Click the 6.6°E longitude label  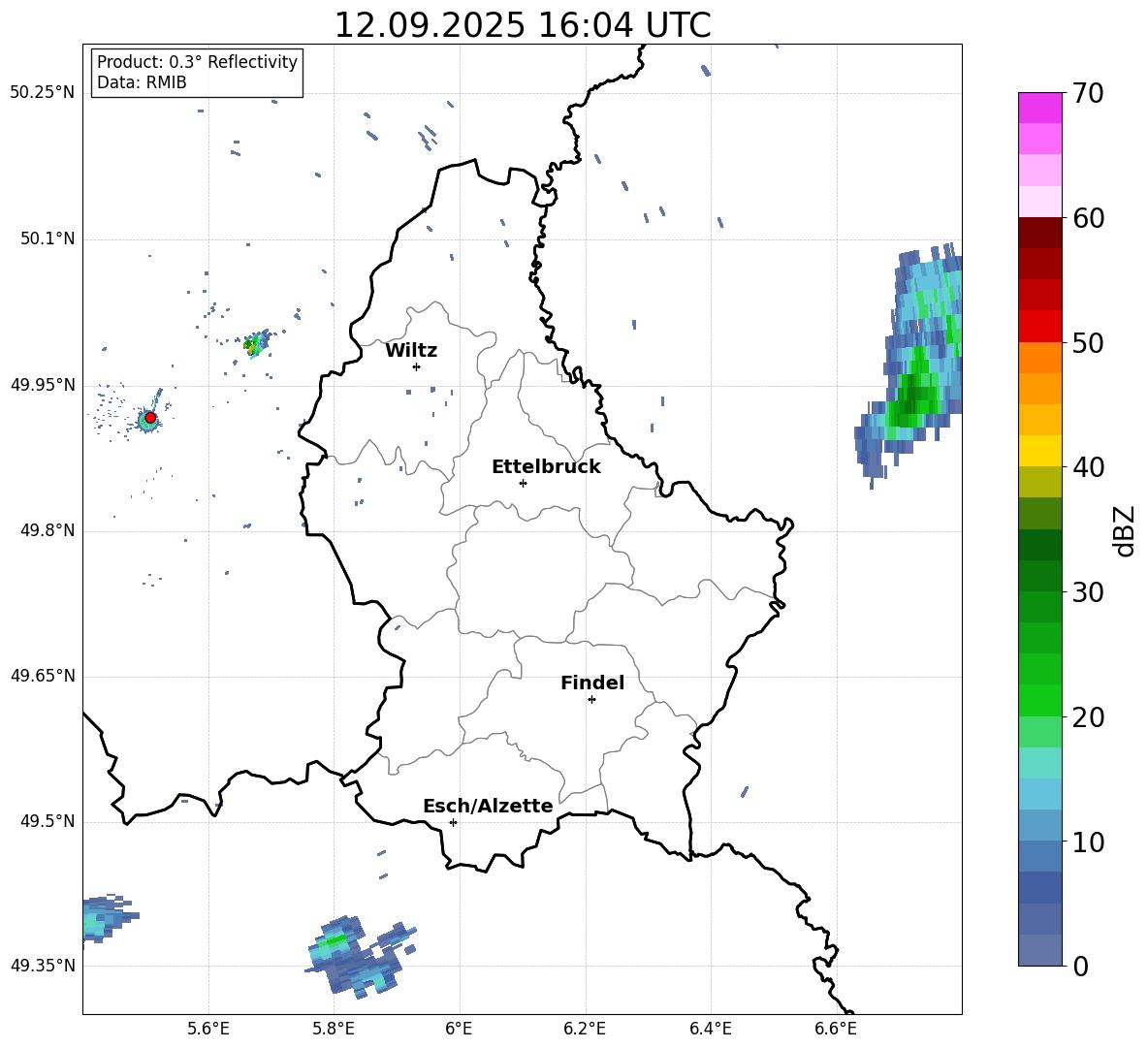(x=836, y=1029)
